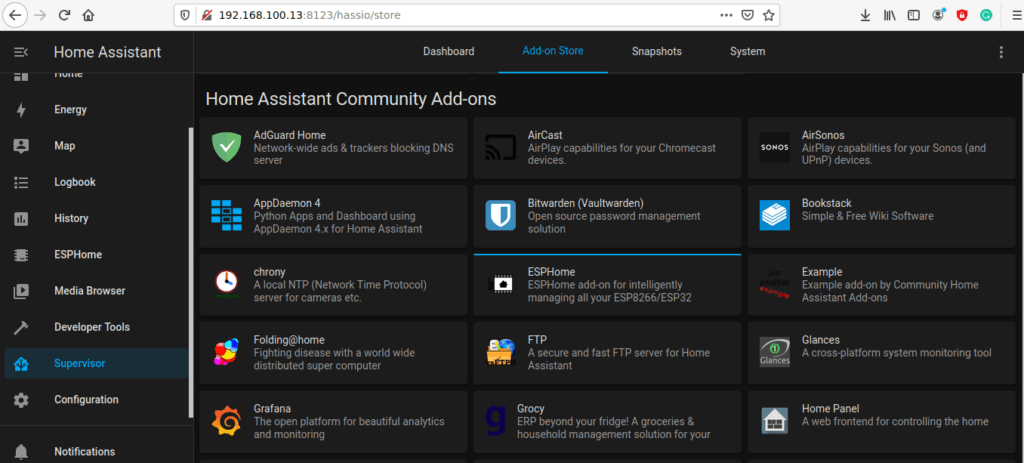Open the three-dot overflow menu
The height and width of the screenshot is (463, 1024).
(x=1001, y=52)
